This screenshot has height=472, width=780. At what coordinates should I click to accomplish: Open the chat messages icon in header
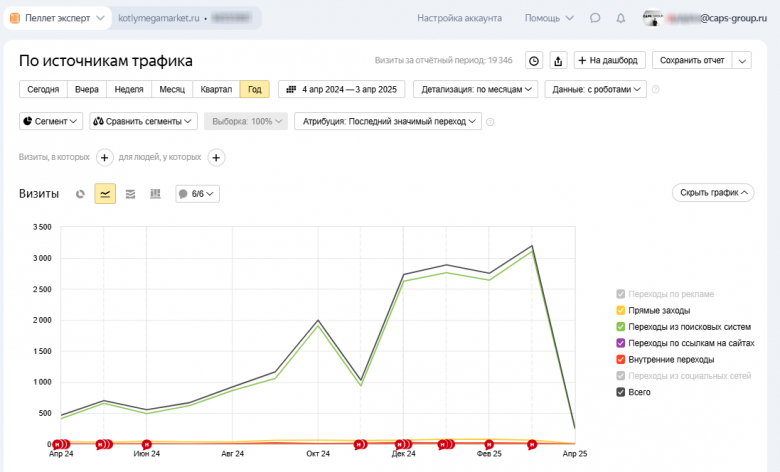595,18
